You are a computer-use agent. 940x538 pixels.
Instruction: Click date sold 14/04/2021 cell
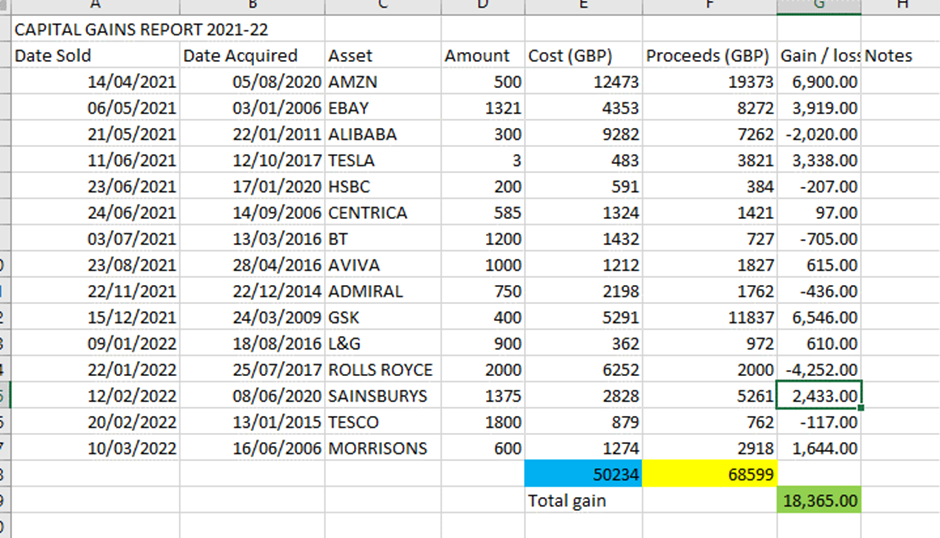(95, 82)
